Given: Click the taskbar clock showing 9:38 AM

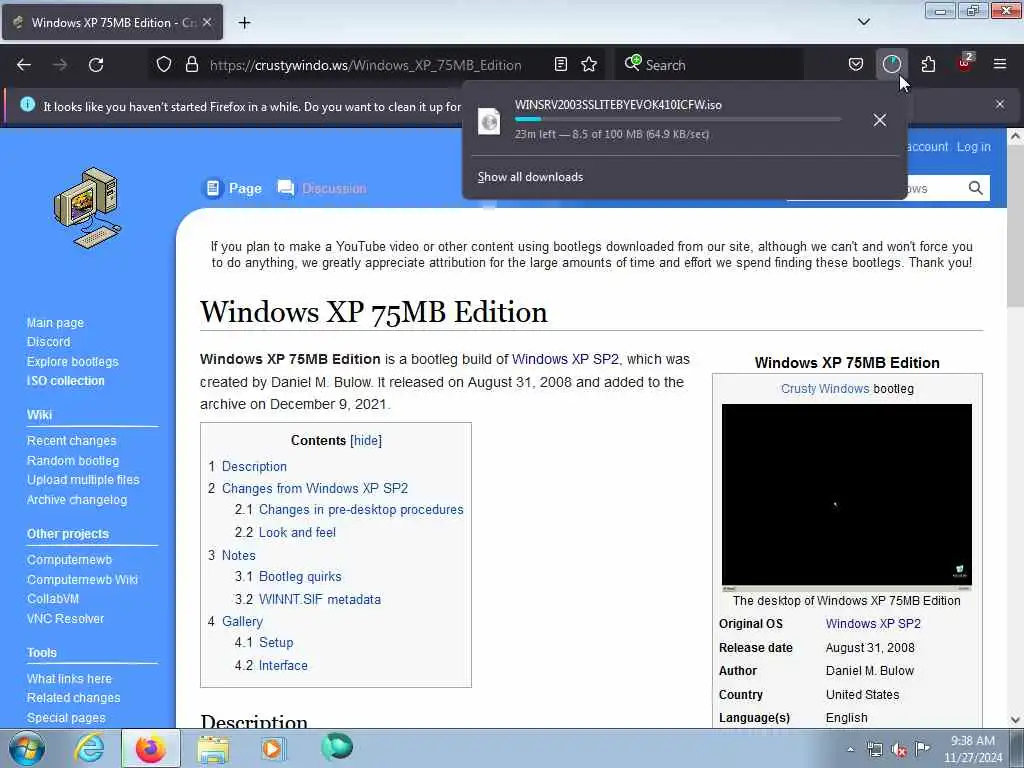Looking at the screenshot, I should click(972, 749).
